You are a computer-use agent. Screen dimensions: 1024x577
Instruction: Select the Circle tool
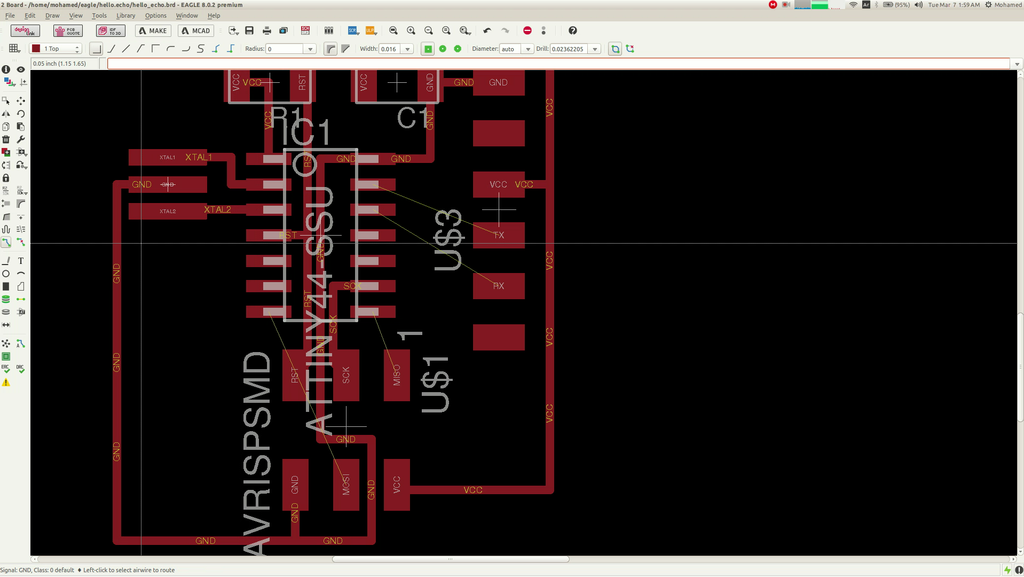pyautogui.click(x=6, y=273)
